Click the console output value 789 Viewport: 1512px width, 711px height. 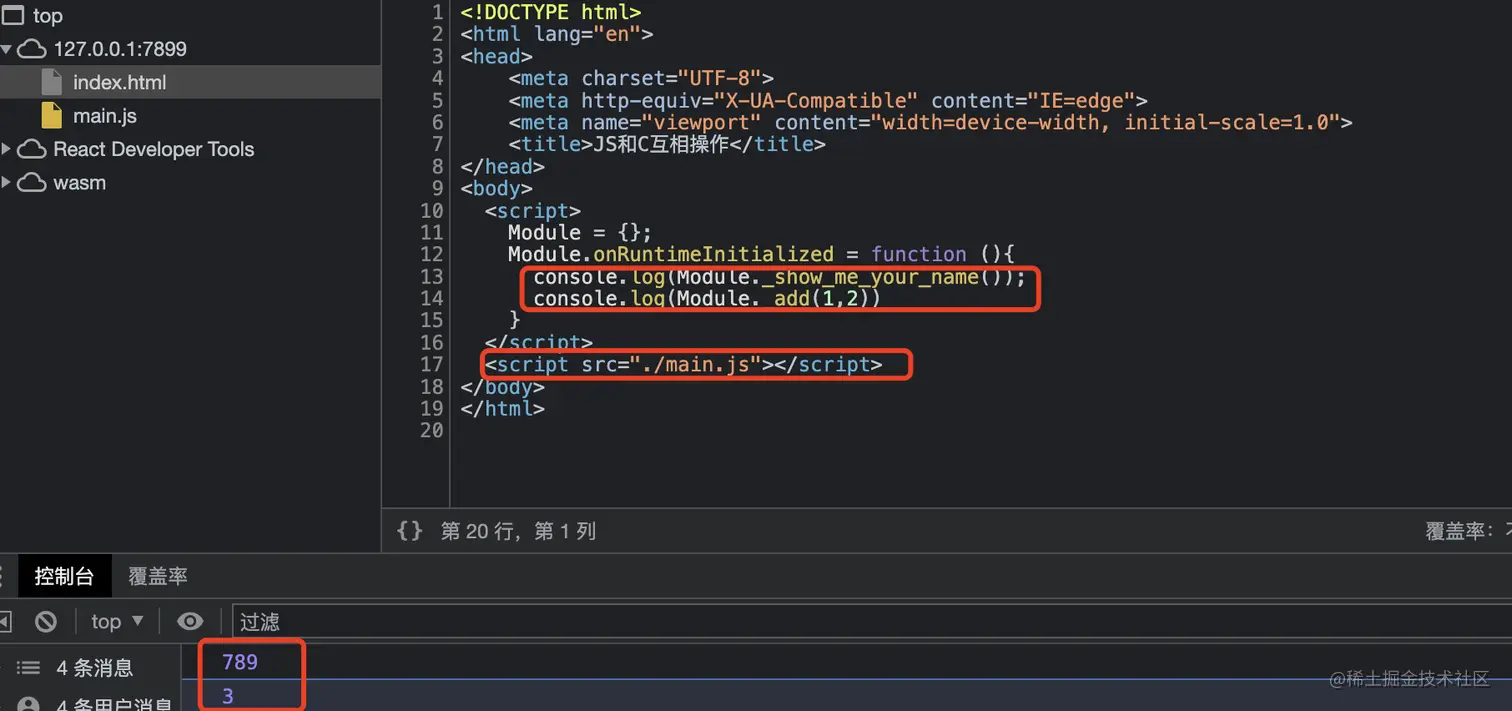240,662
